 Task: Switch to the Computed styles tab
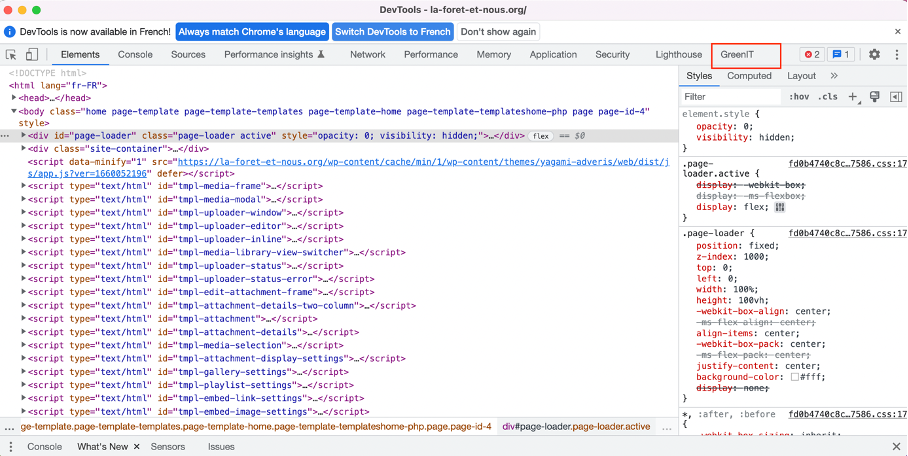coord(749,76)
